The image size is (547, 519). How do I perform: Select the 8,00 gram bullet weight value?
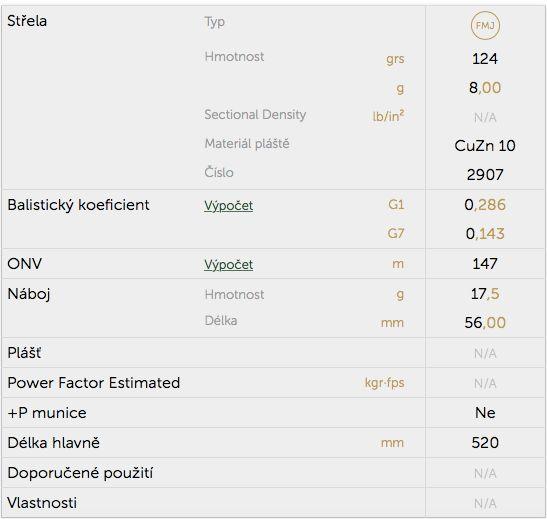[x=485, y=88]
